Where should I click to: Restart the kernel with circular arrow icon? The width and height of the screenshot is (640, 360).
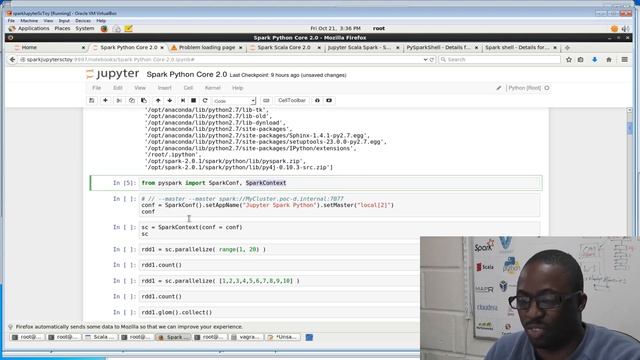point(205,100)
